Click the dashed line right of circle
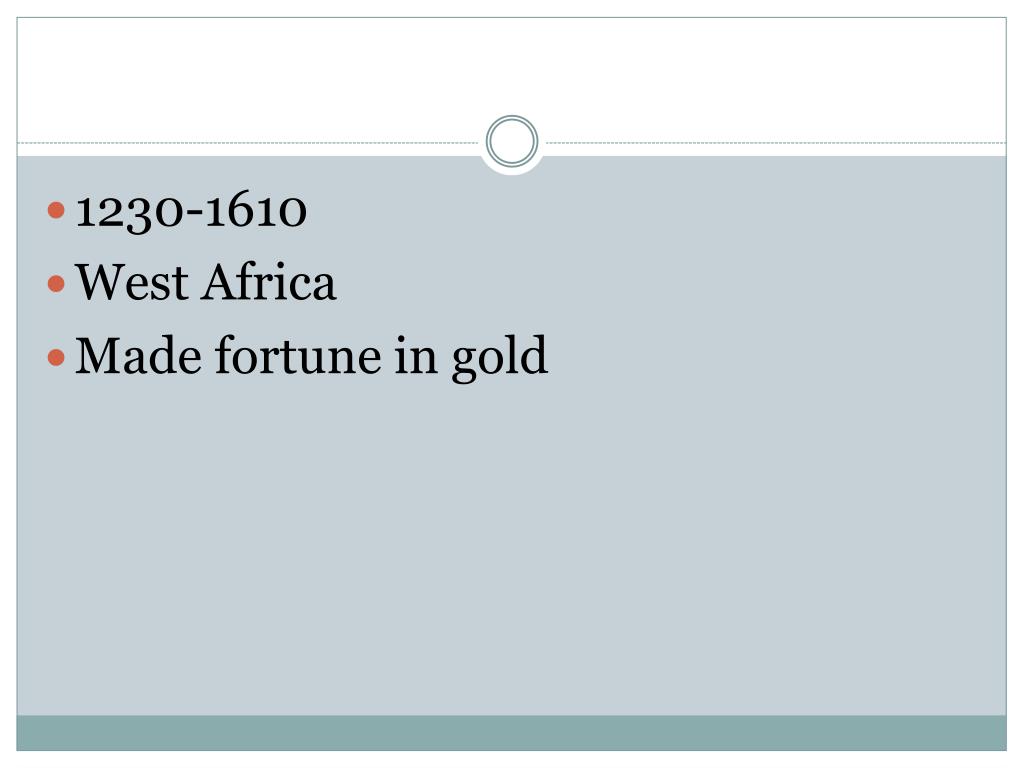The height and width of the screenshot is (768, 1024). [776, 142]
